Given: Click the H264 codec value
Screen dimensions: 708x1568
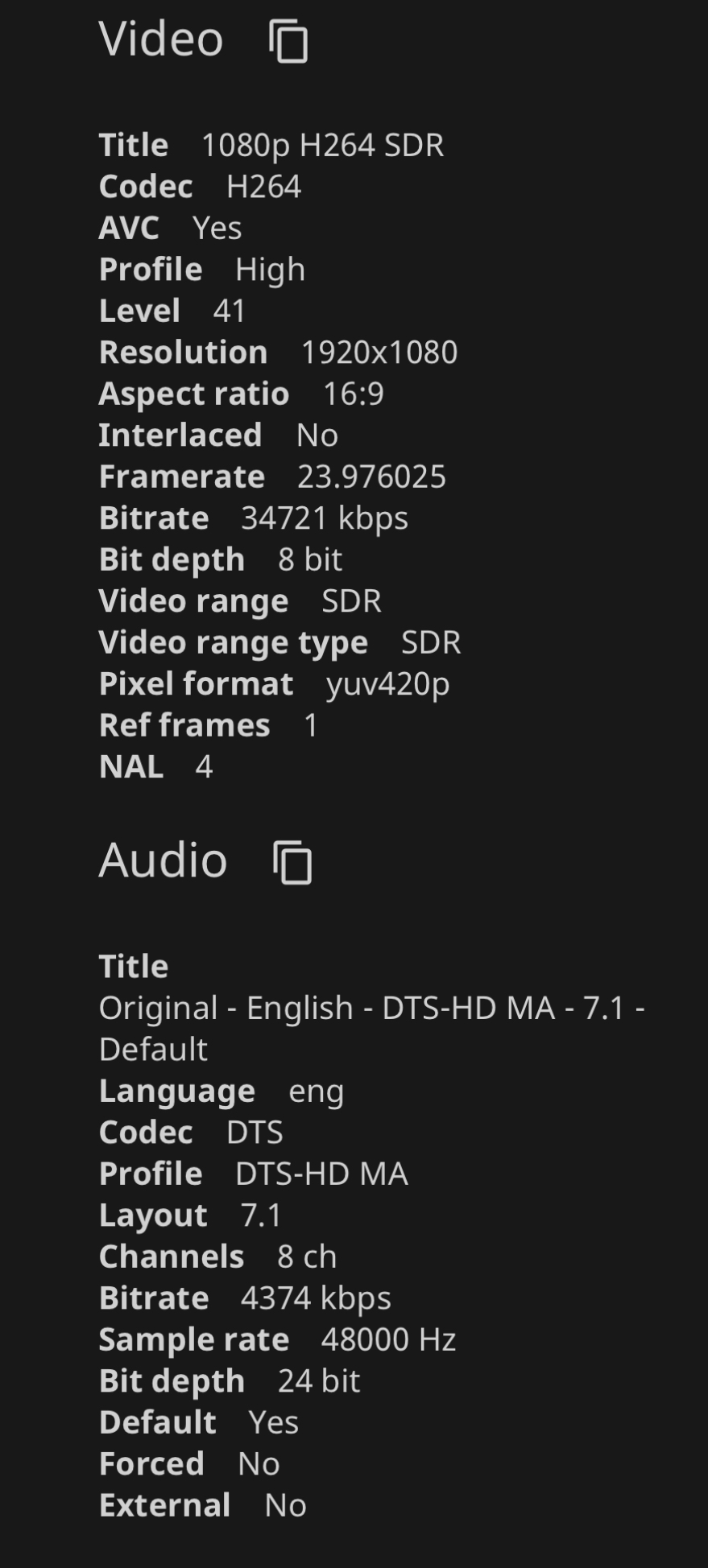Looking at the screenshot, I should tap(263, 187).
